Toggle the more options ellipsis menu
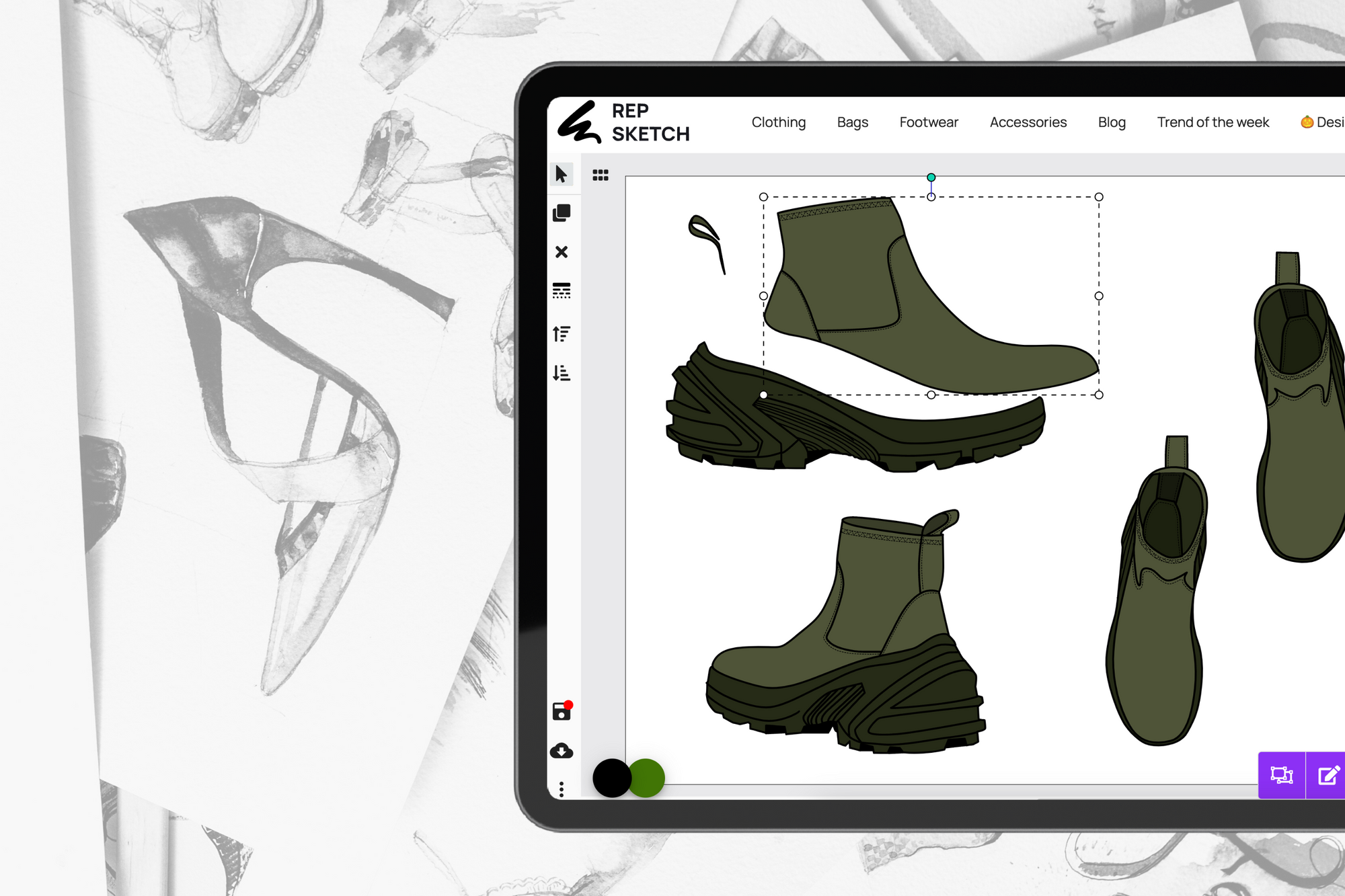The width and height of the screenshot is (1345, 896). click(562, 785)
